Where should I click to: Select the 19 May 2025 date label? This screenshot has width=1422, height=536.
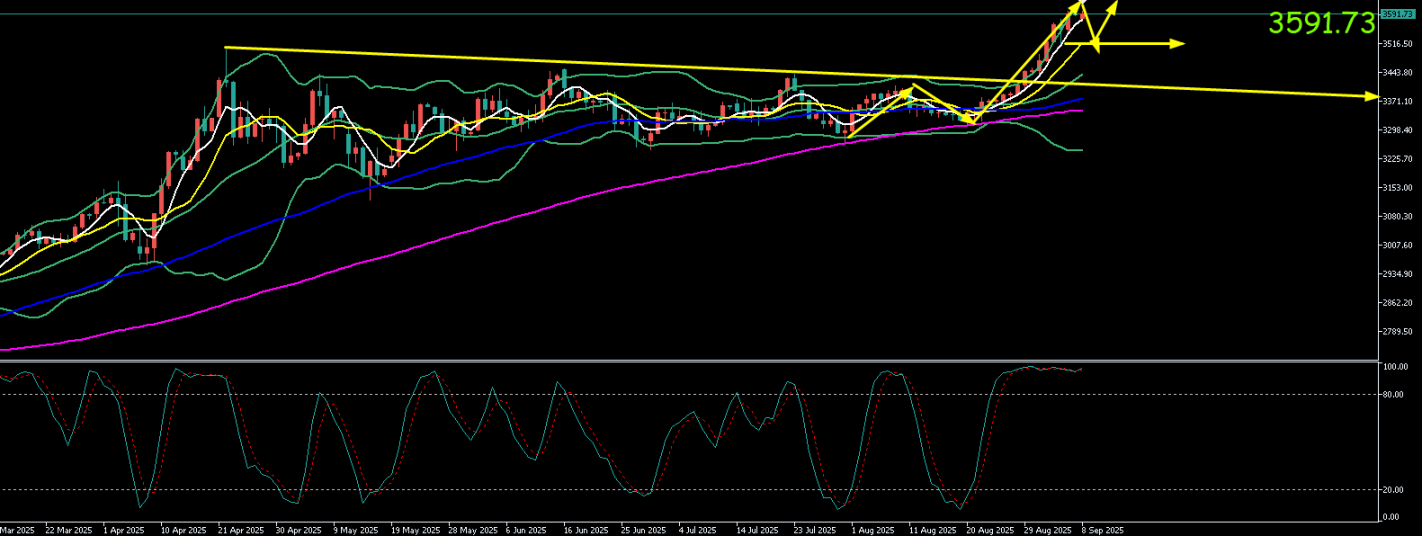point(415,530)
